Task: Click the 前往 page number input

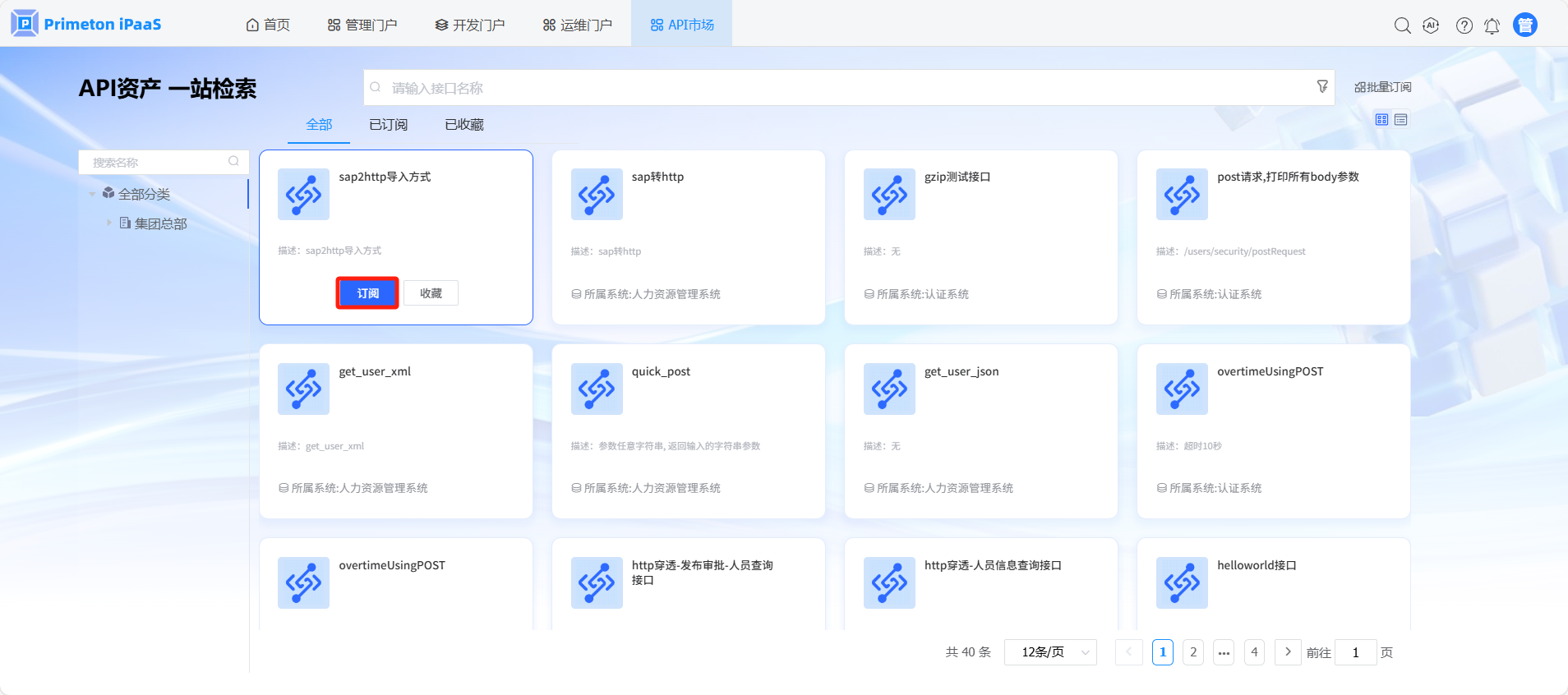Action: point(1356,652)
